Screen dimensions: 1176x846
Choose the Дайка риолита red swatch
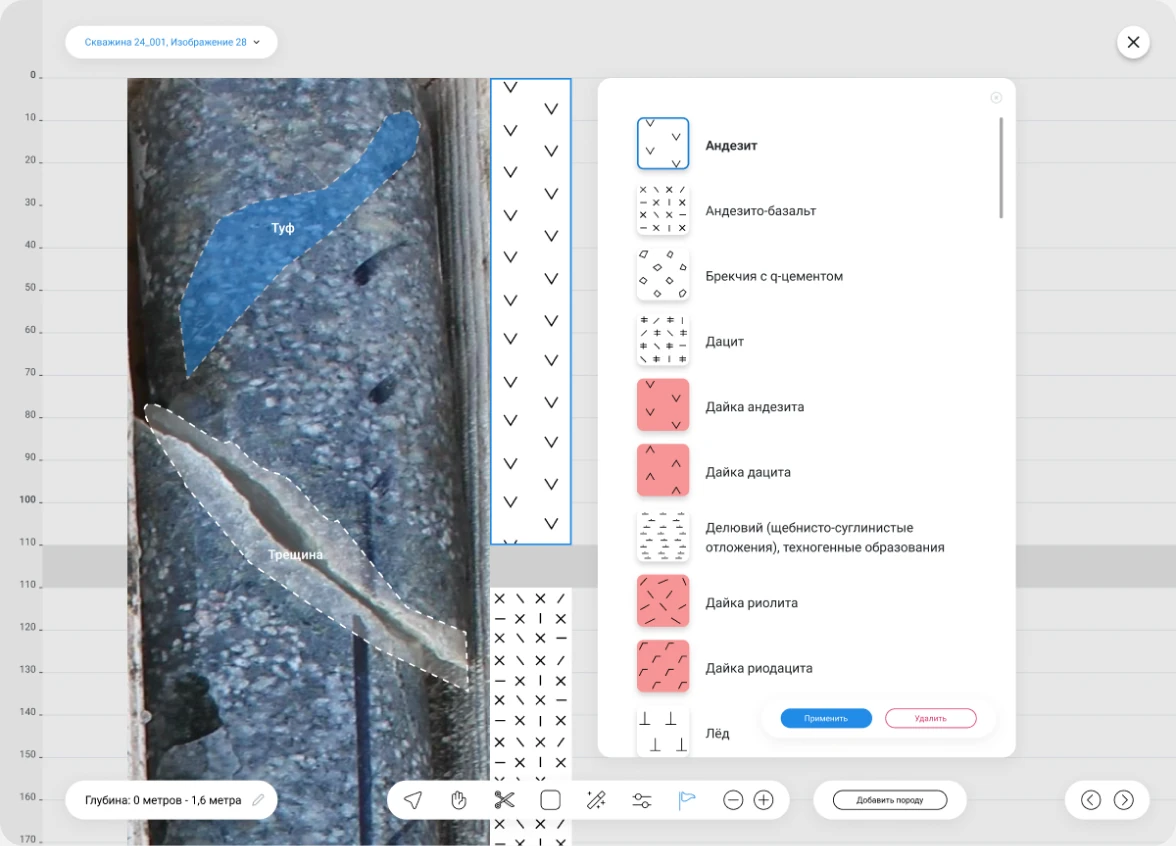coord(663,602)
